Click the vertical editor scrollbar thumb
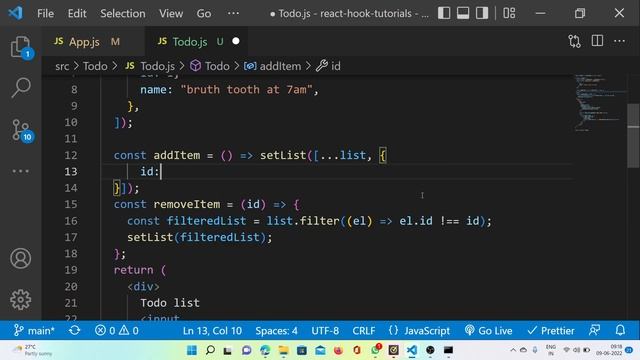Image resolution: width=640 pixels, height=360 pixels. (x=633, y=136)
